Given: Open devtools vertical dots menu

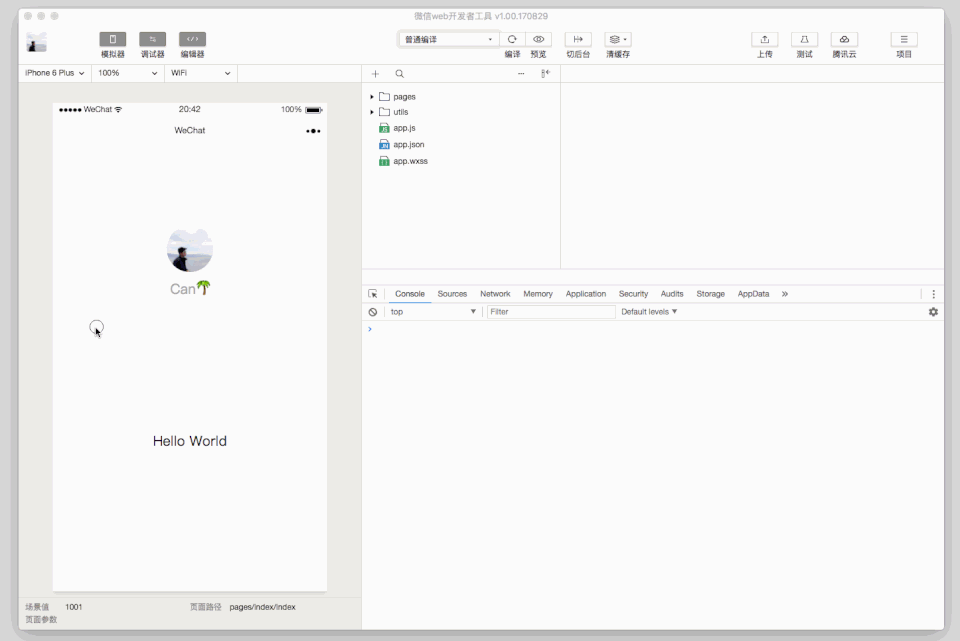Looking at the screenshot, I should [933, 294].
